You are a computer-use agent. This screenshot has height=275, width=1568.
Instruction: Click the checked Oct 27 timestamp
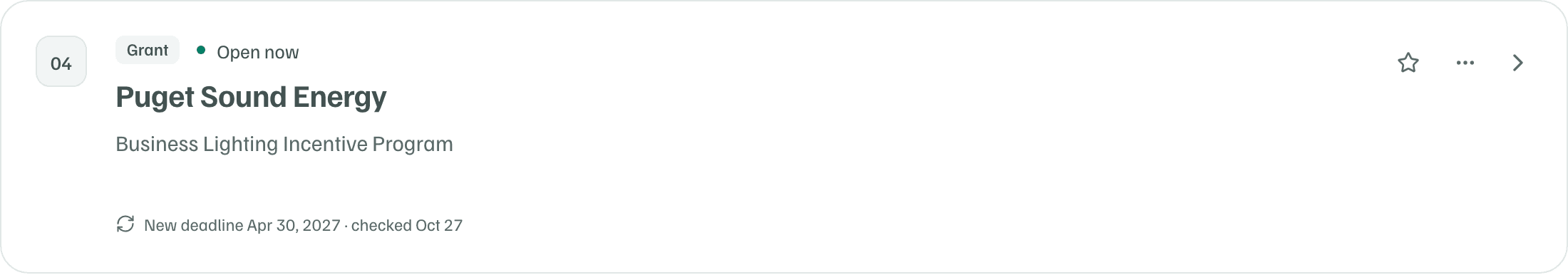[x=407, y=225]
